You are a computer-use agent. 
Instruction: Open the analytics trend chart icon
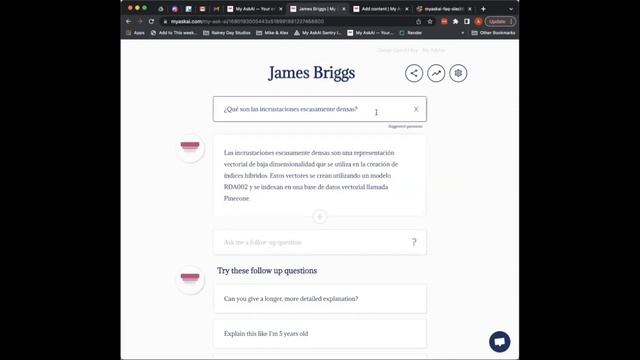point(436,73)
